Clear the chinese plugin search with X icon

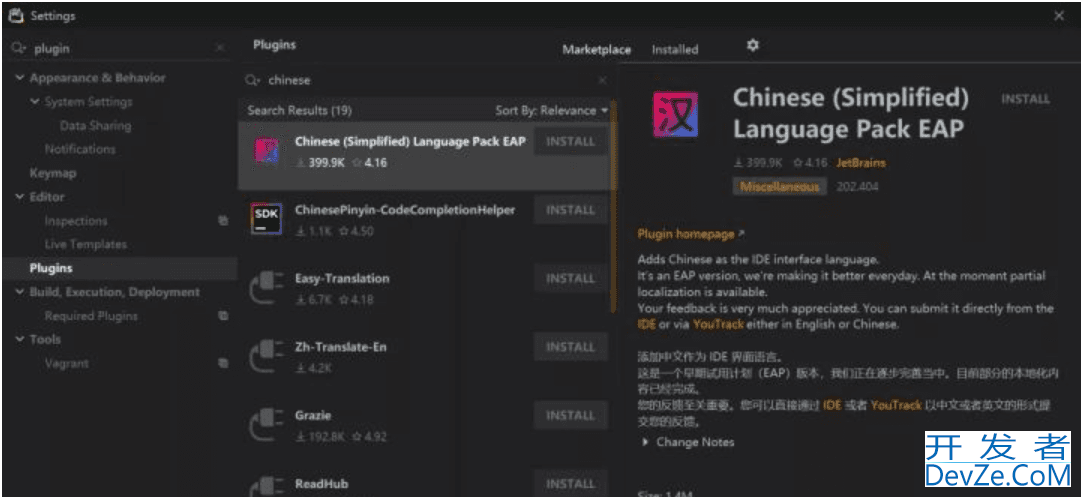coord(602,81)
